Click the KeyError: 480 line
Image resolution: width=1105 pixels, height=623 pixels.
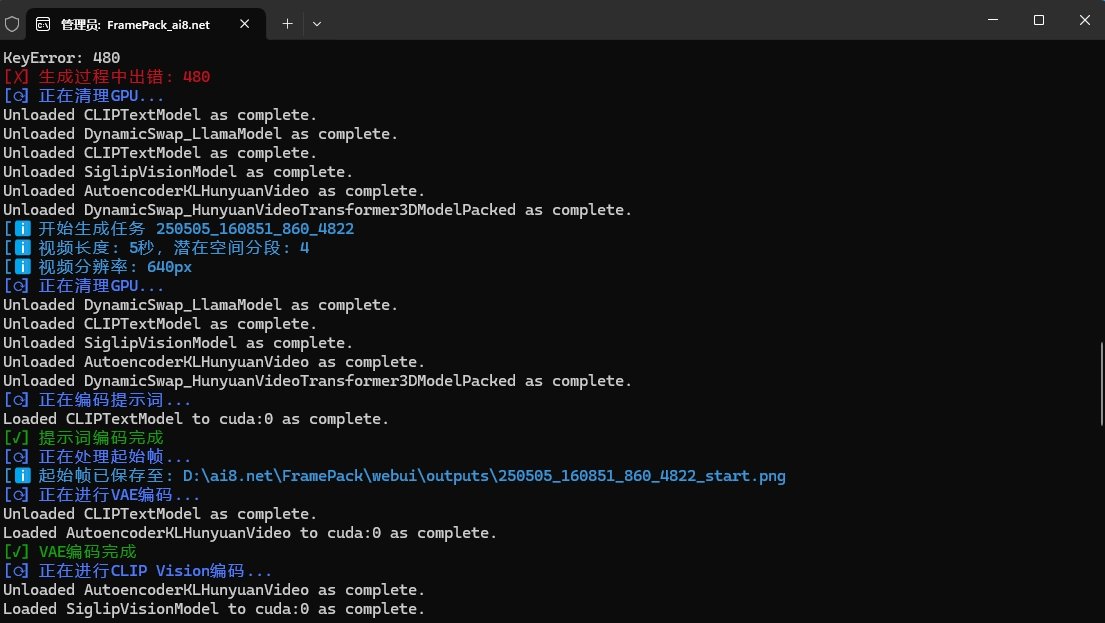point(62,58)
